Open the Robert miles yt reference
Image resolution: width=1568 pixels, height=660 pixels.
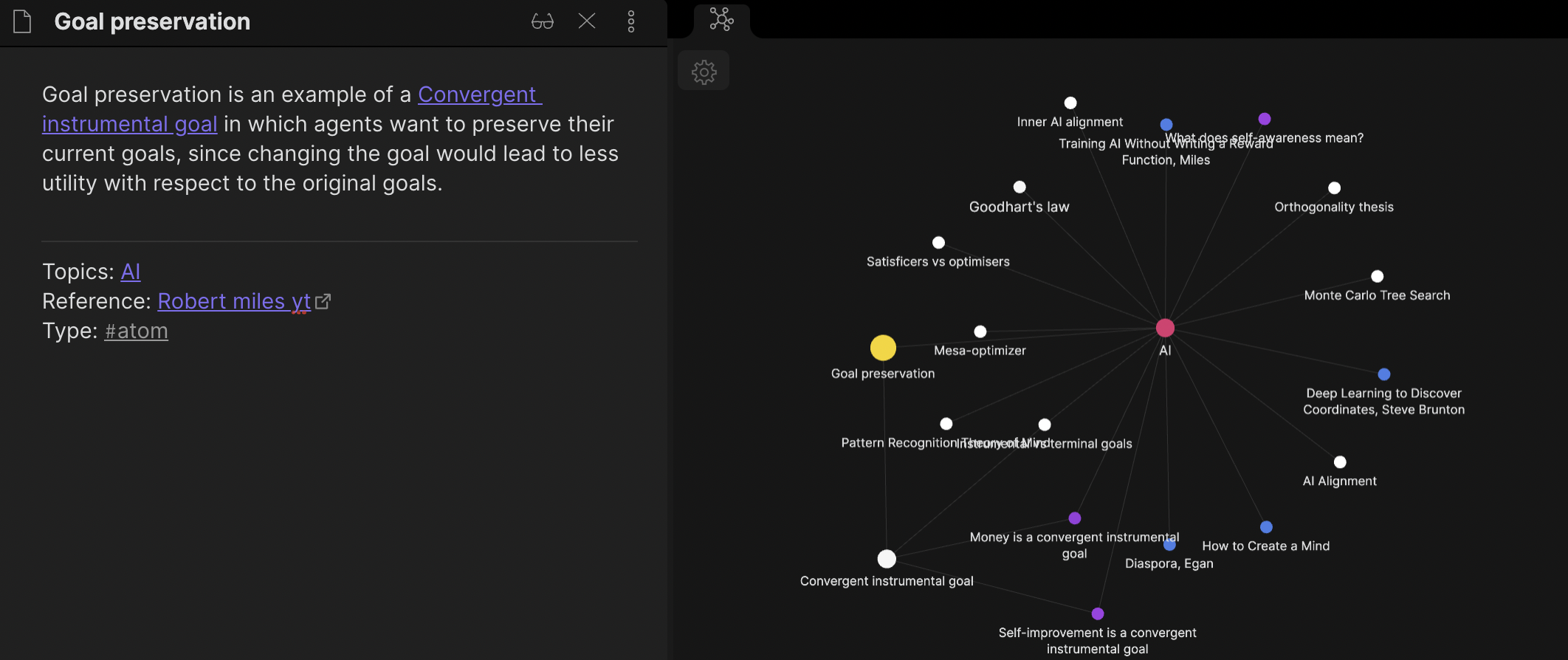[x=234, y=301]
